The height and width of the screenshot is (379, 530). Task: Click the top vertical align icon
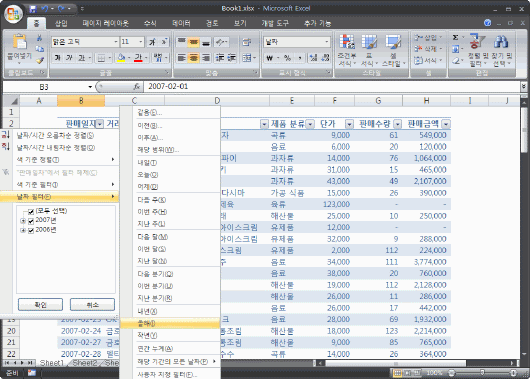point(181,42)
